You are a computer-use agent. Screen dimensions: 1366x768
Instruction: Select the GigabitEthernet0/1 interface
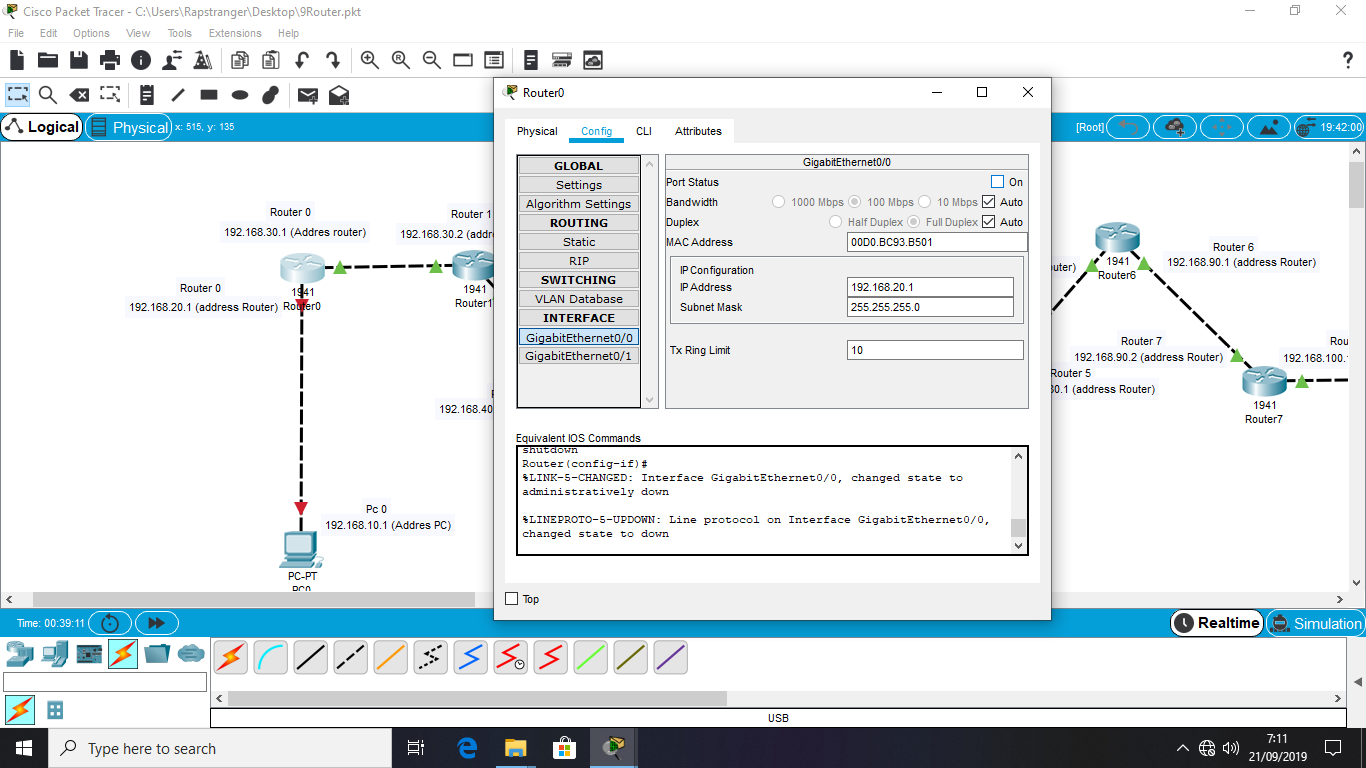point(579,356)
